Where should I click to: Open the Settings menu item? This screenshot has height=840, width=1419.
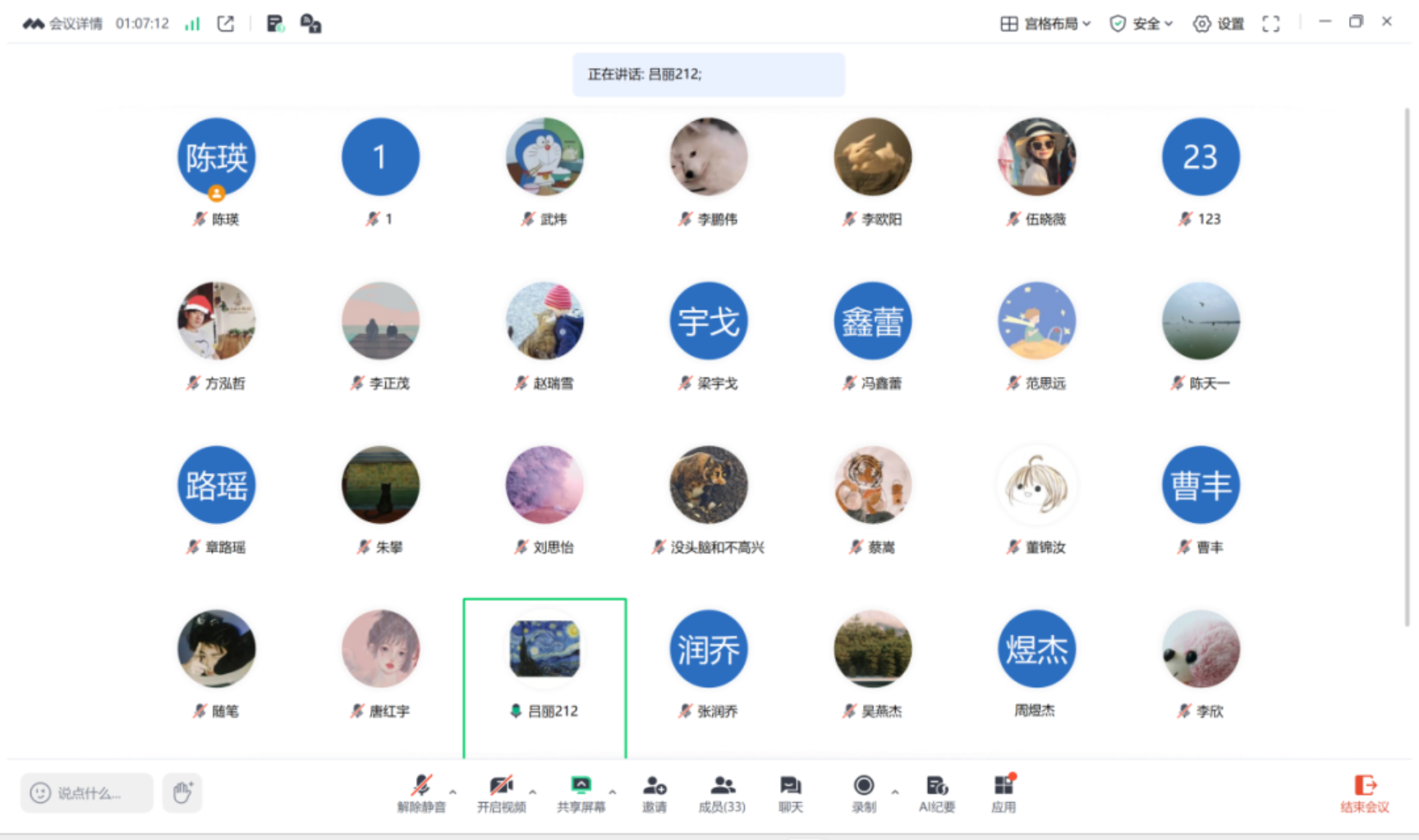pos(1219,24)
